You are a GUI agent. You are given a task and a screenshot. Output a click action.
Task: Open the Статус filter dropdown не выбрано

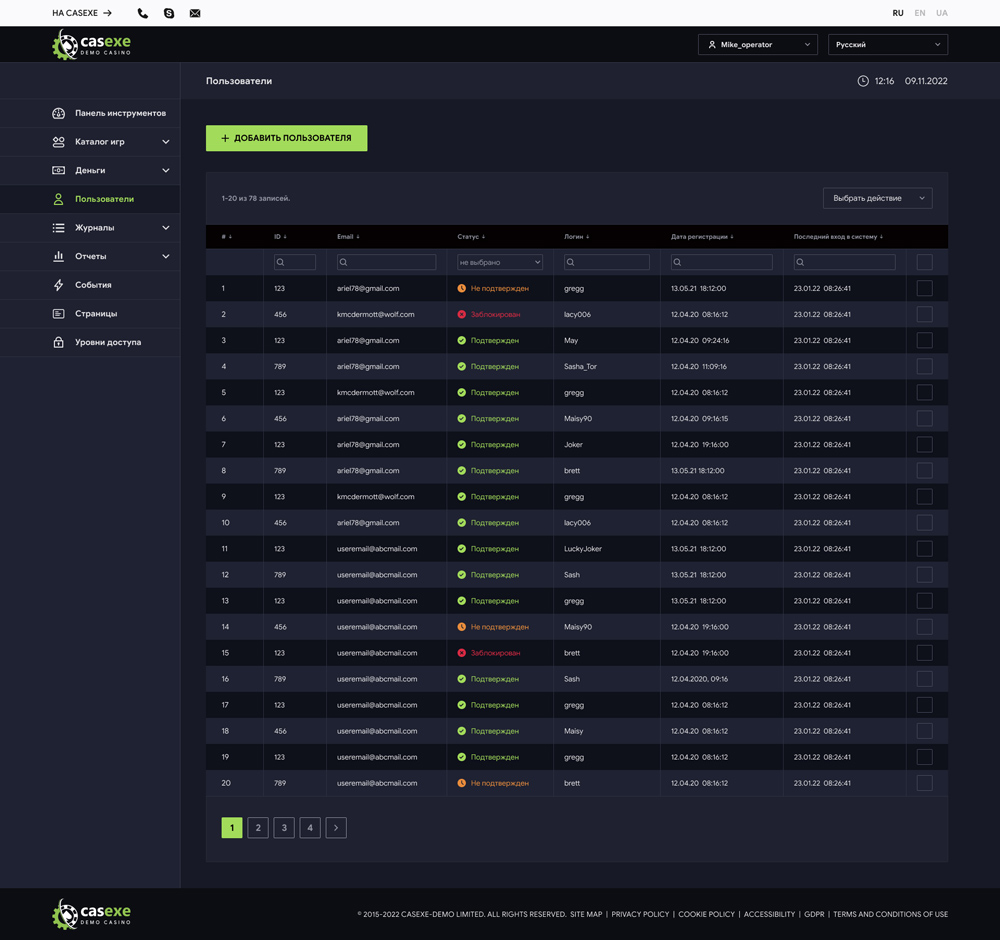[x=500, y=262]
